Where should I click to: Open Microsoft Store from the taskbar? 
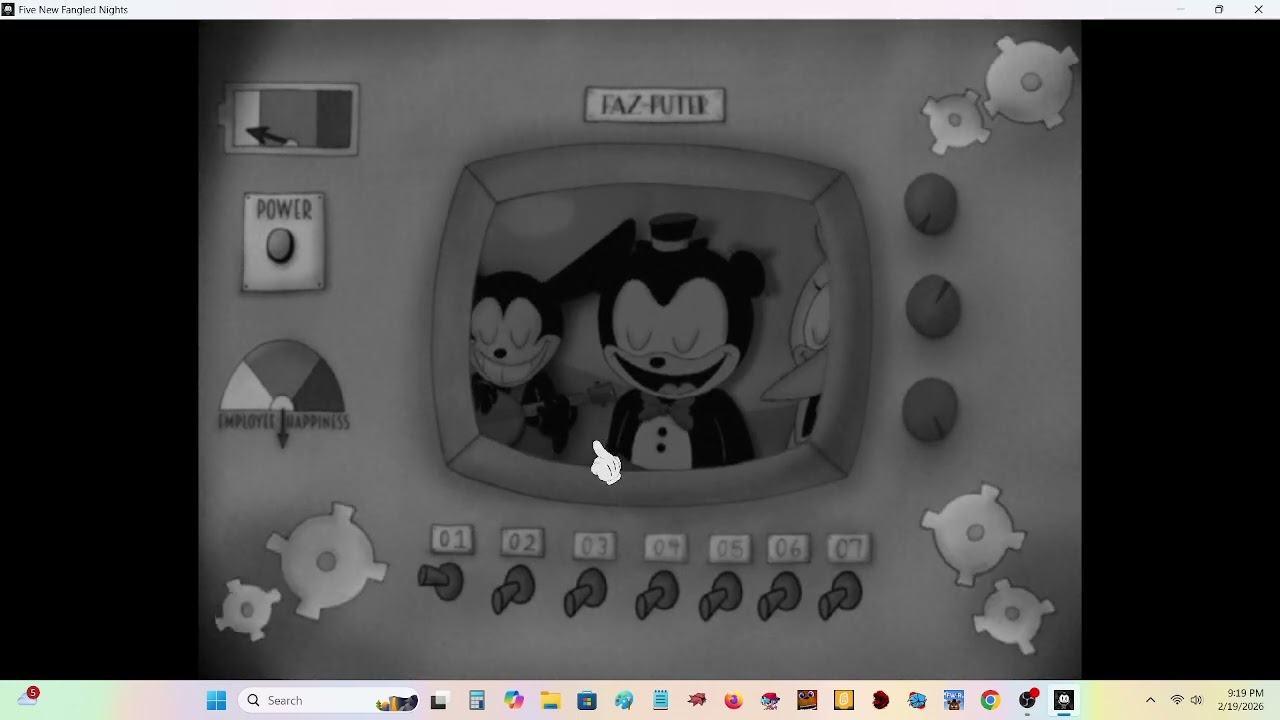click(587, 700)
